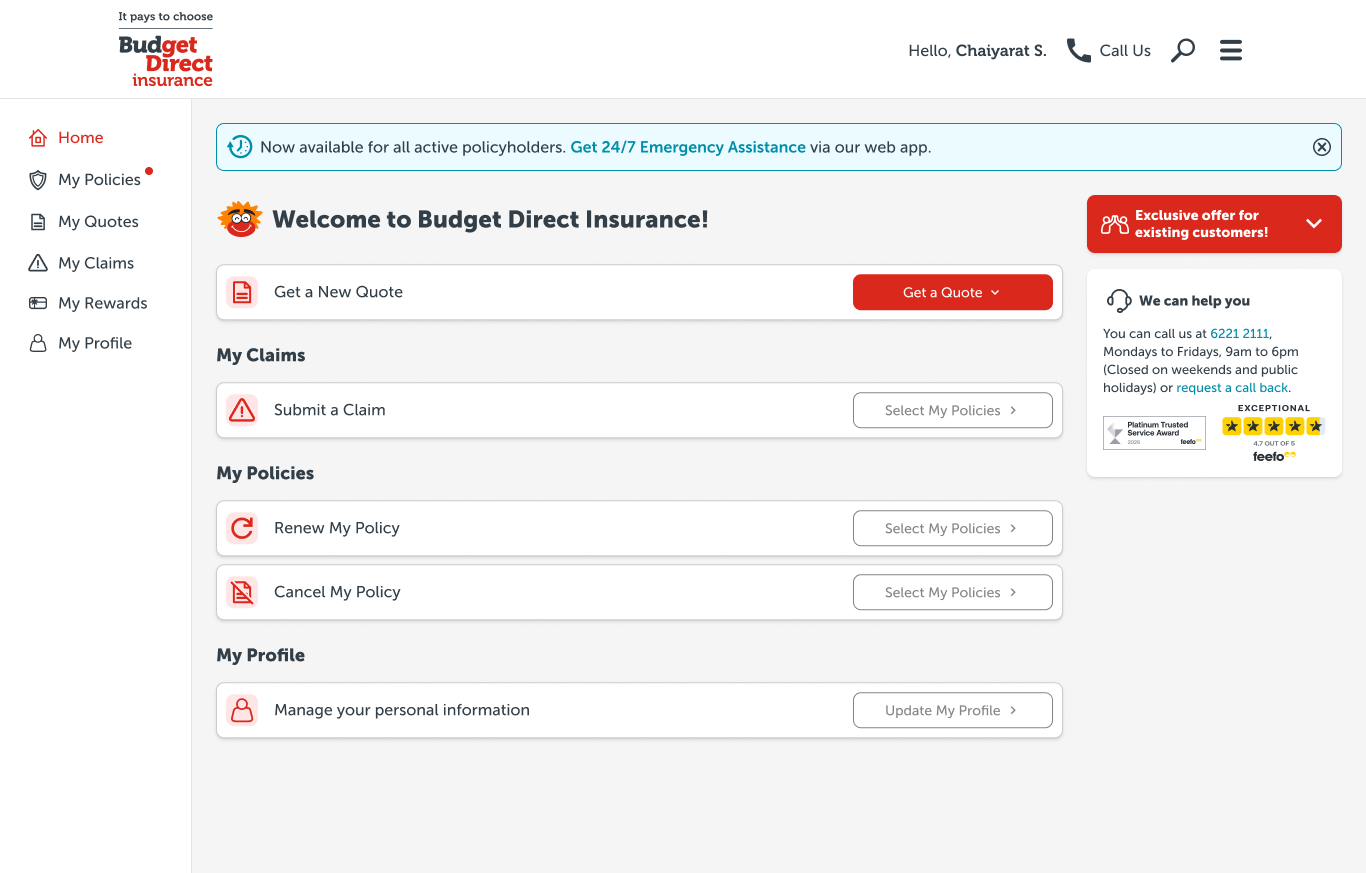Click the My Quotes document icon
The image size is (1366, 873).
[x=38, y=222]
